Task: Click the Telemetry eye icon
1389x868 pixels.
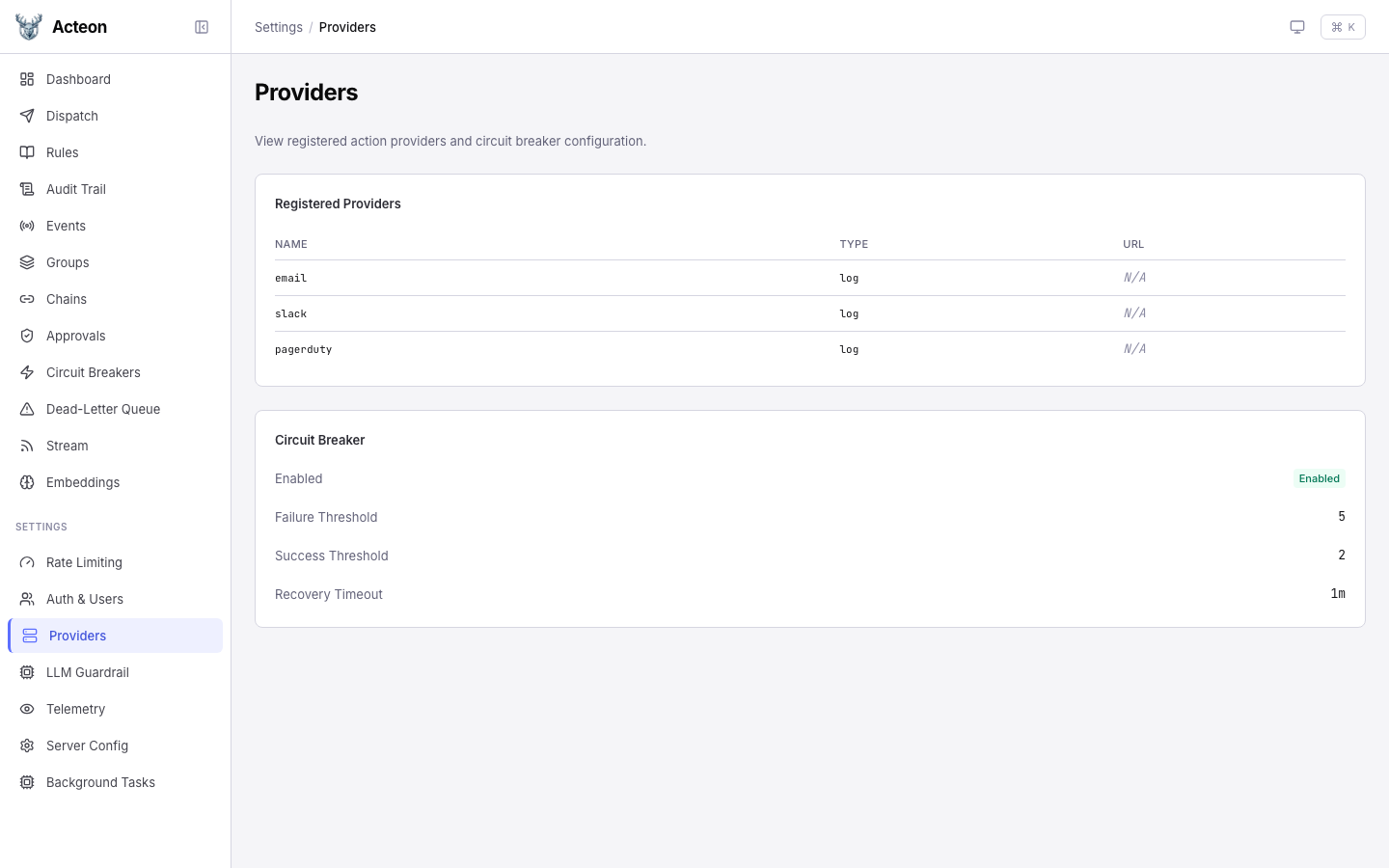Action: pos(27,709)
